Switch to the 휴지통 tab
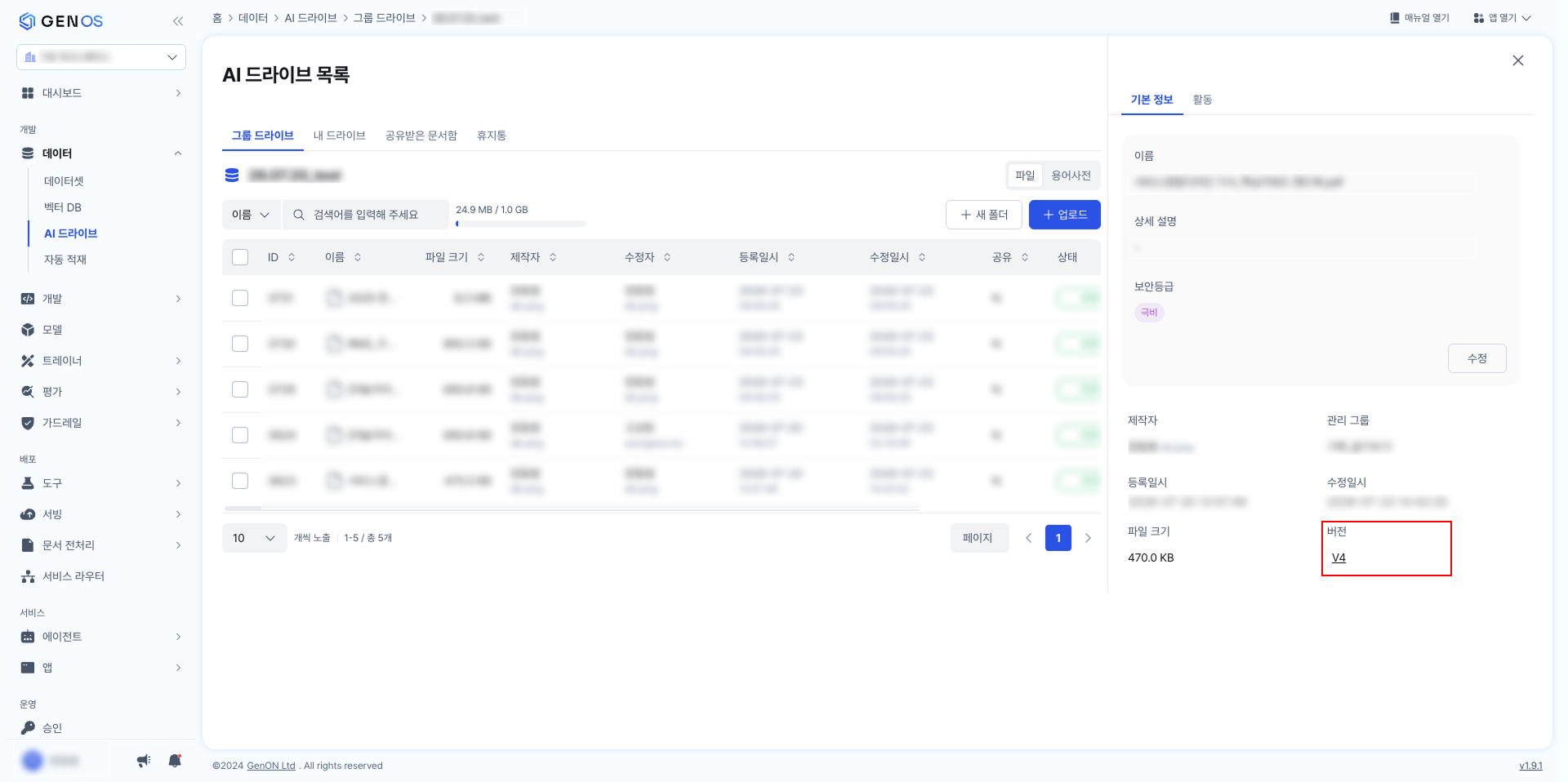The image size is (1568, 782). (x=492, y=136)
